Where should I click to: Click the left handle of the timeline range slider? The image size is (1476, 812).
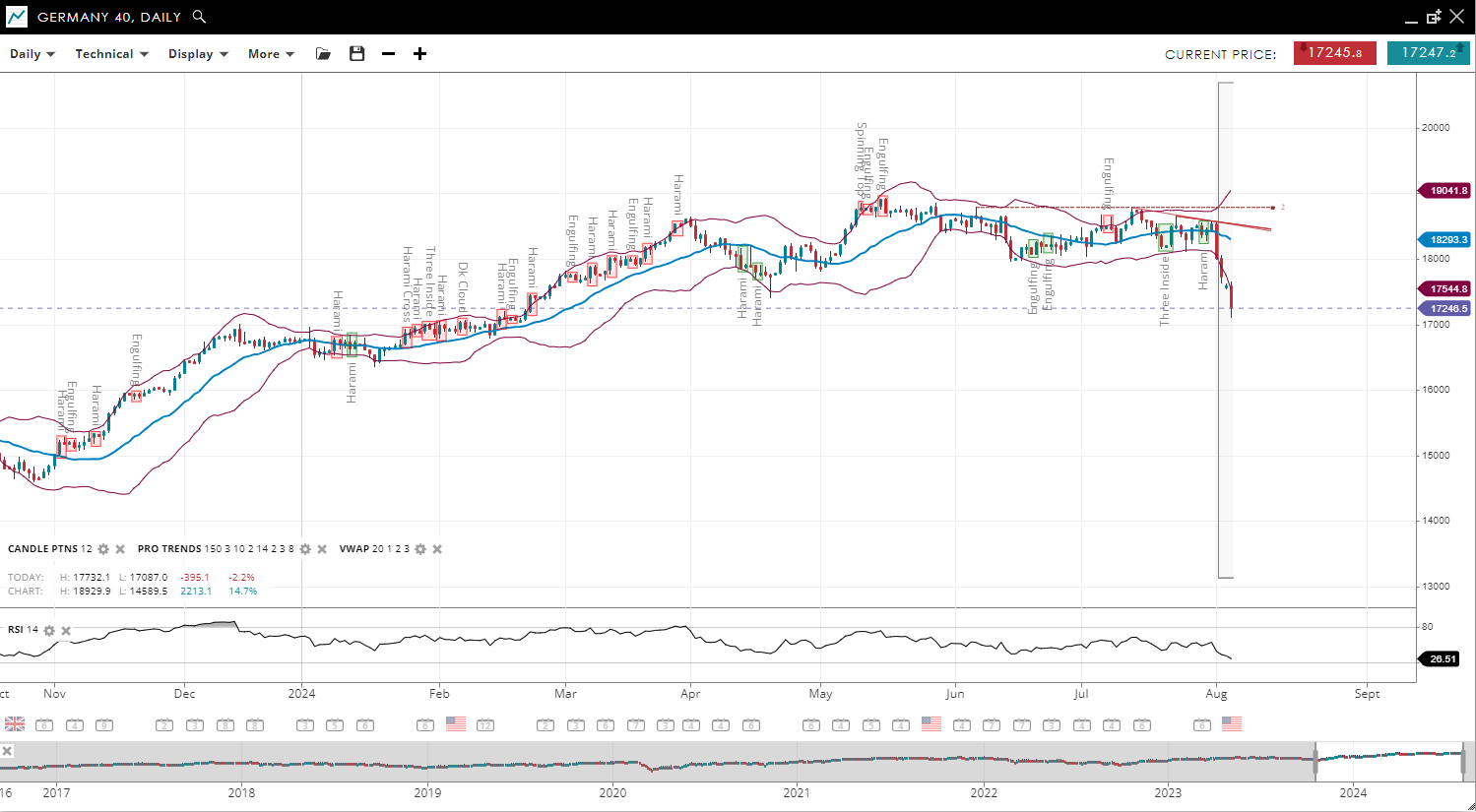tap(1316, 760)
